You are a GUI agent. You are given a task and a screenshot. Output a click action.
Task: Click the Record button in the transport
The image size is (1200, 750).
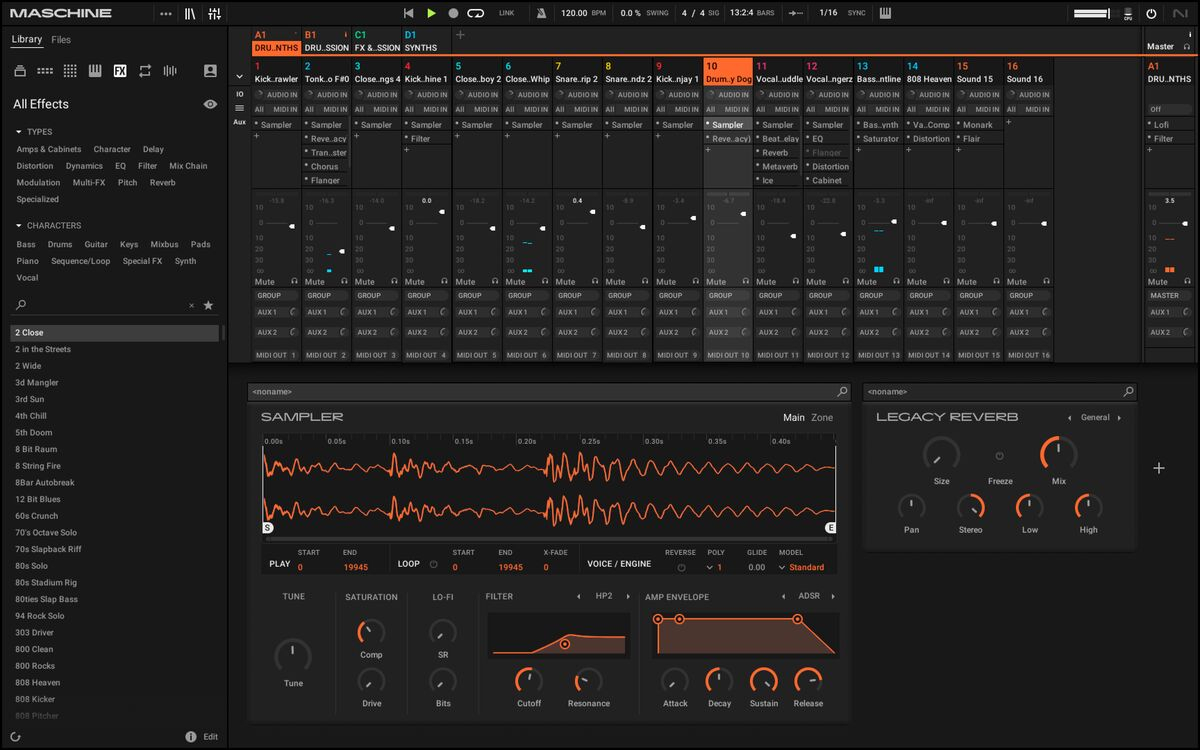tap(453, 13)
